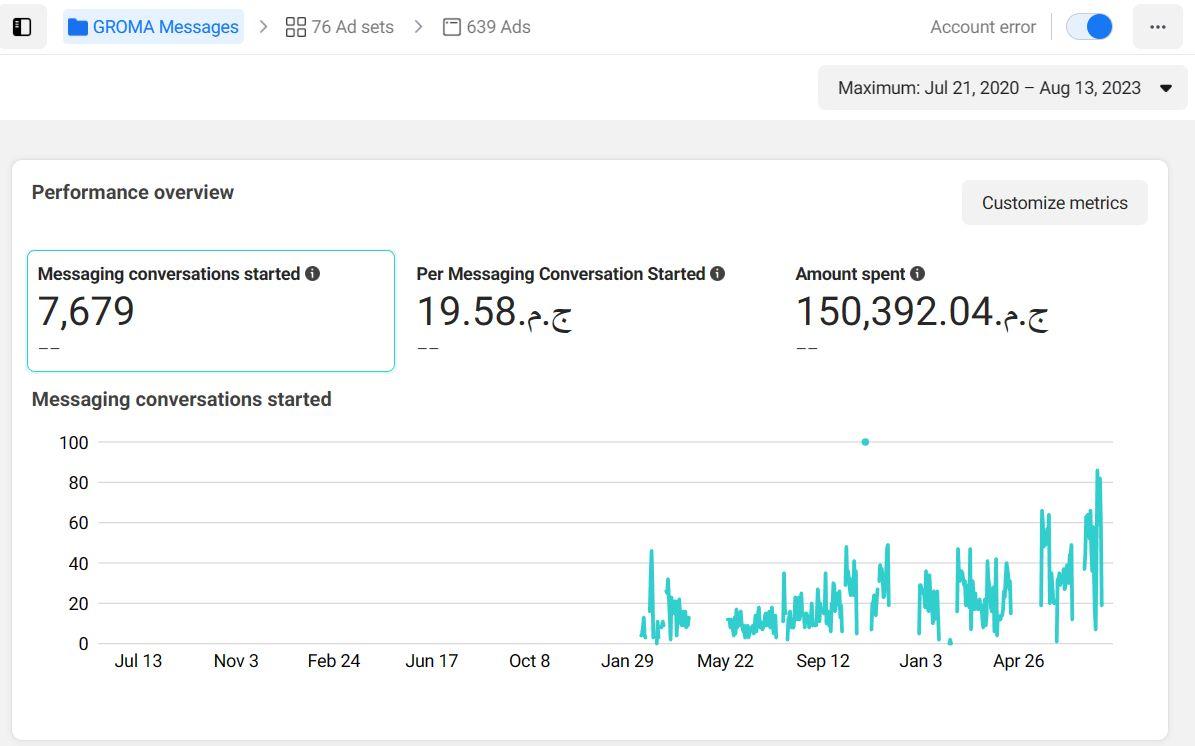Click the chevron after GROMA Messages

coord(264,27)
